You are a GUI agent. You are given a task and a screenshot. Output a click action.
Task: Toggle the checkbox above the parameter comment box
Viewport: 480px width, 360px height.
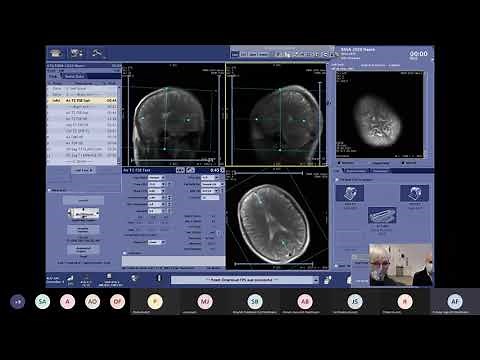(125, 253)
